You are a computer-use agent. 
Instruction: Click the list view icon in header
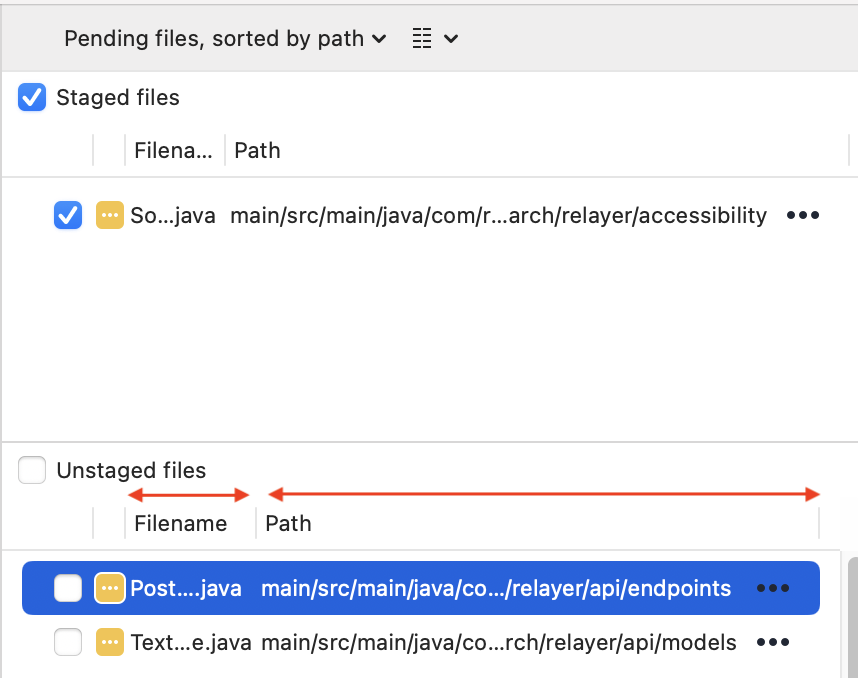422,39
